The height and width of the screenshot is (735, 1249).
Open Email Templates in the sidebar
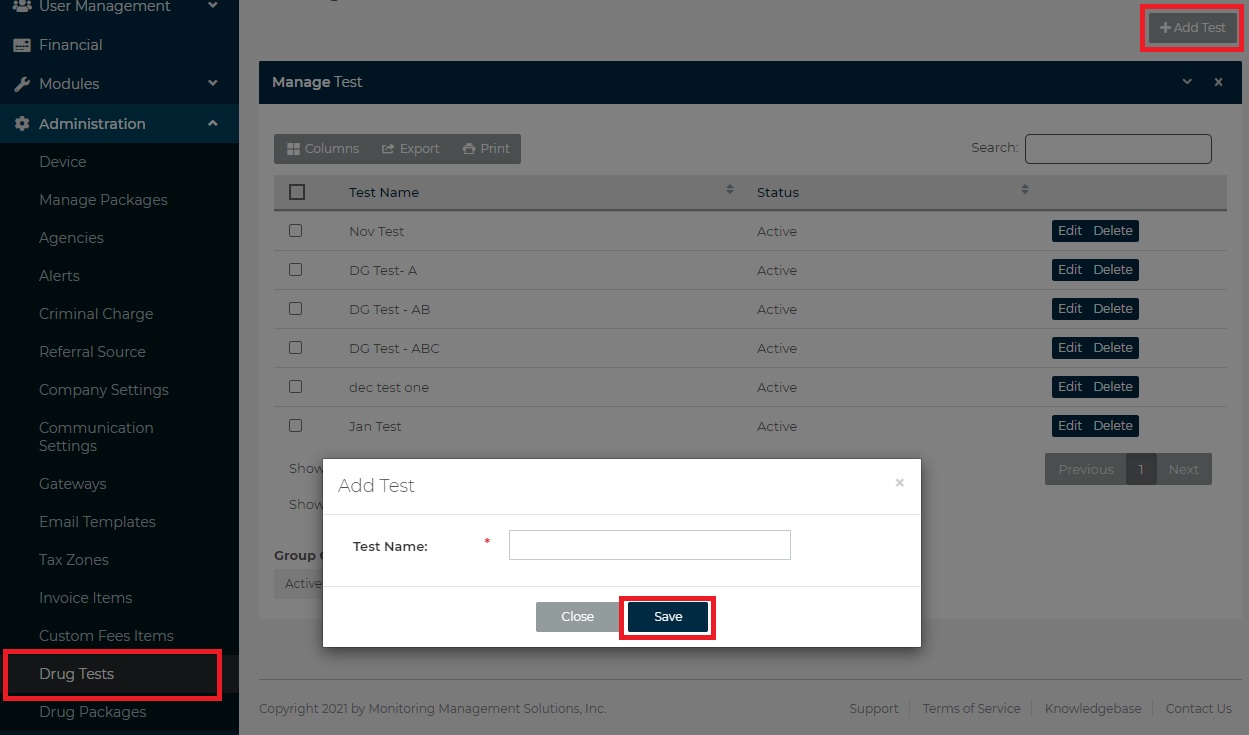[x=97, y=522]
